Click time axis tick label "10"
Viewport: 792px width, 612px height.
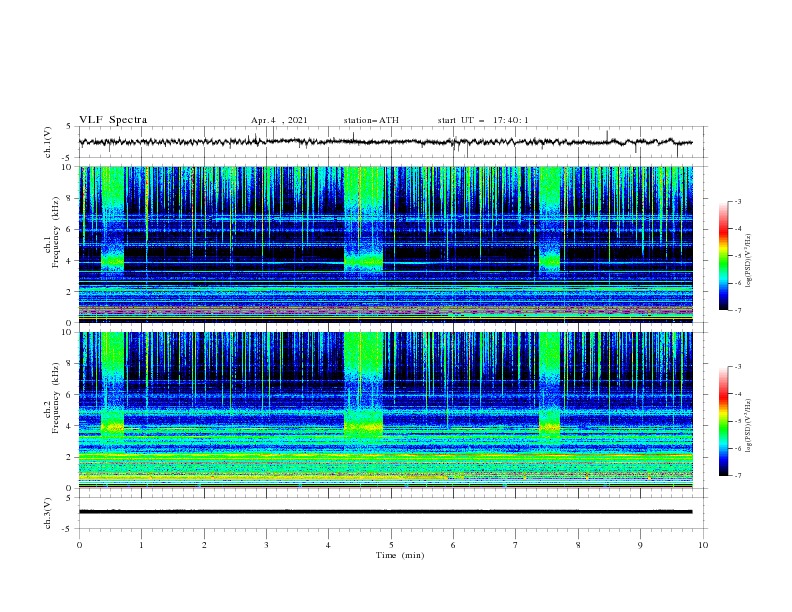(703, 545)
